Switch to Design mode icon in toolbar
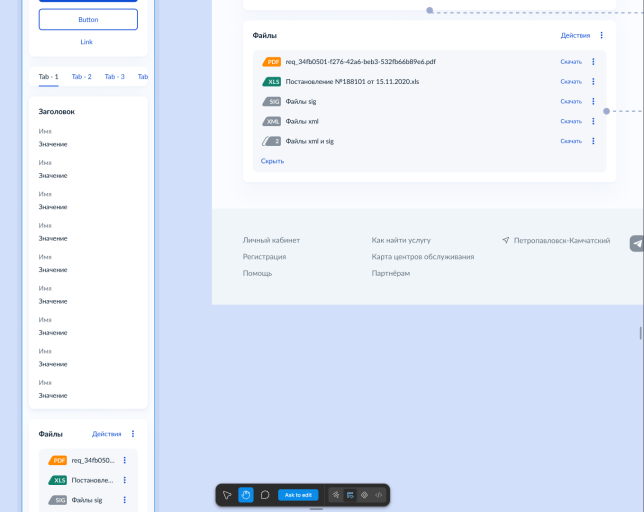Image resolution: width=644 pixels, height=512 pixels. coord(350,495)
